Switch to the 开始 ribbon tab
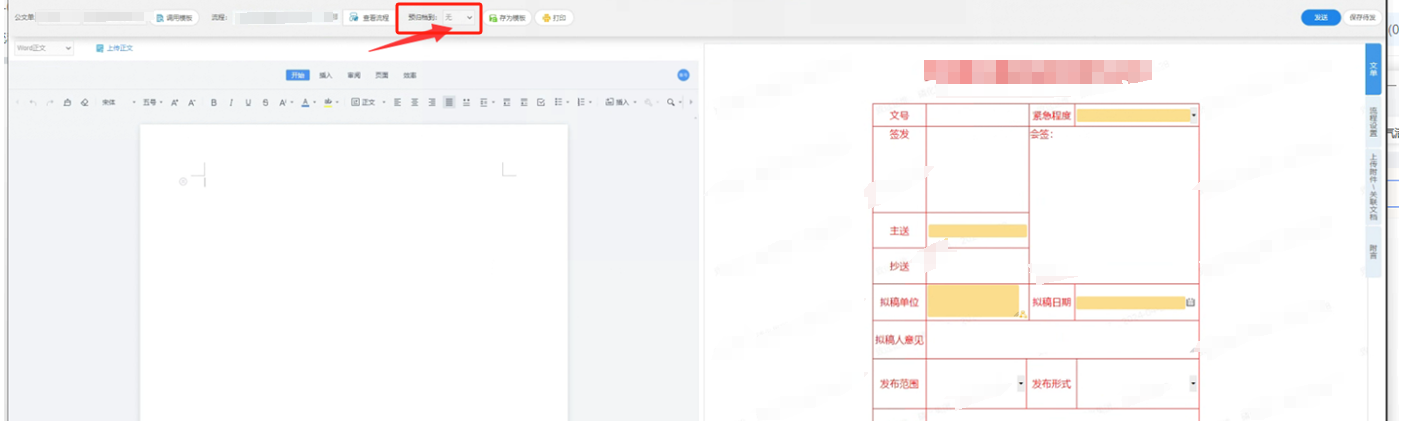This screenshot has height=421, width=1403. coord(298,75)
